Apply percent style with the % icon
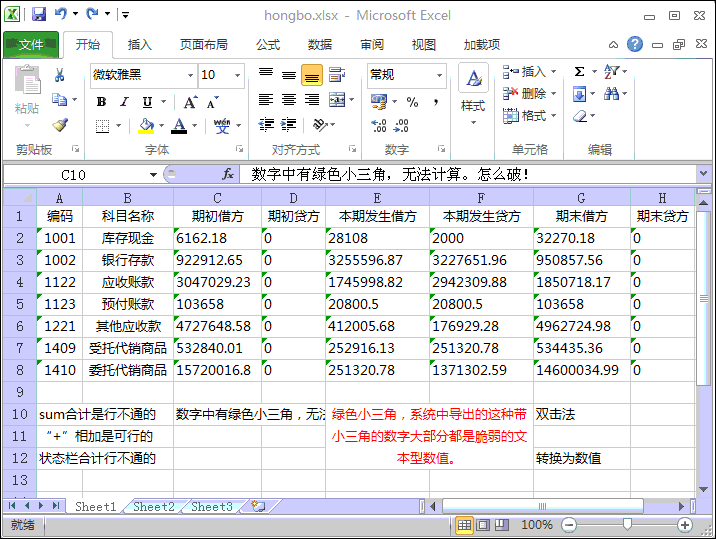Image resolution: width=716 pixels, height=539 pixels. click(x=412, y=102)
